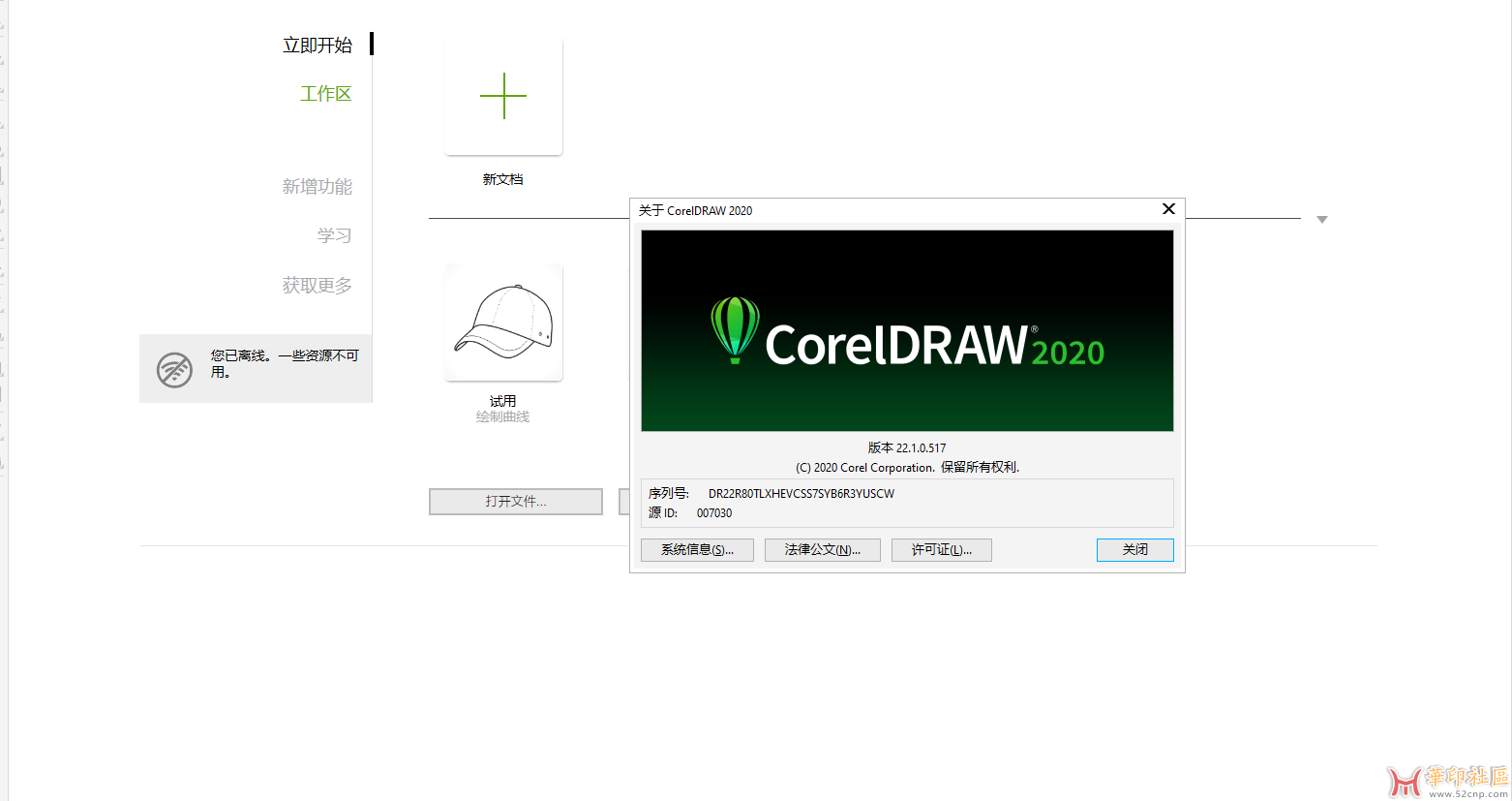
Task: View license via 许可证(L)... button
Action: [x=941, y=550]
